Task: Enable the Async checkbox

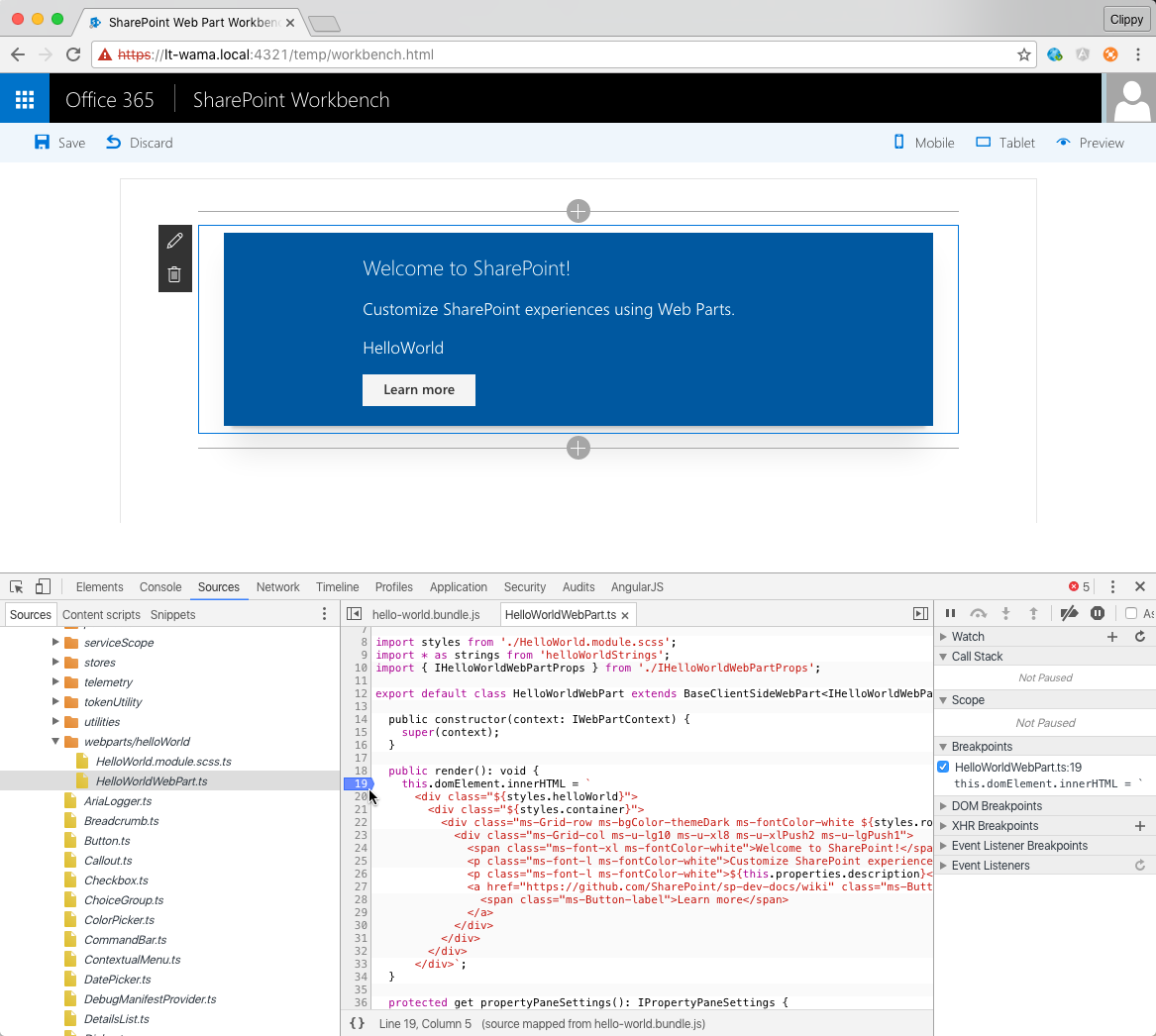Action: pos(1131,613)
